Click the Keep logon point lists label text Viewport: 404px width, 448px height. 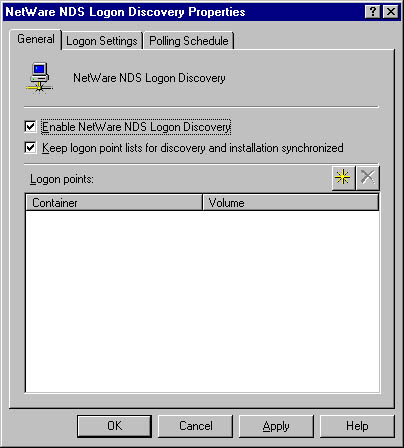pyautogui.click(x=193, y=148)
